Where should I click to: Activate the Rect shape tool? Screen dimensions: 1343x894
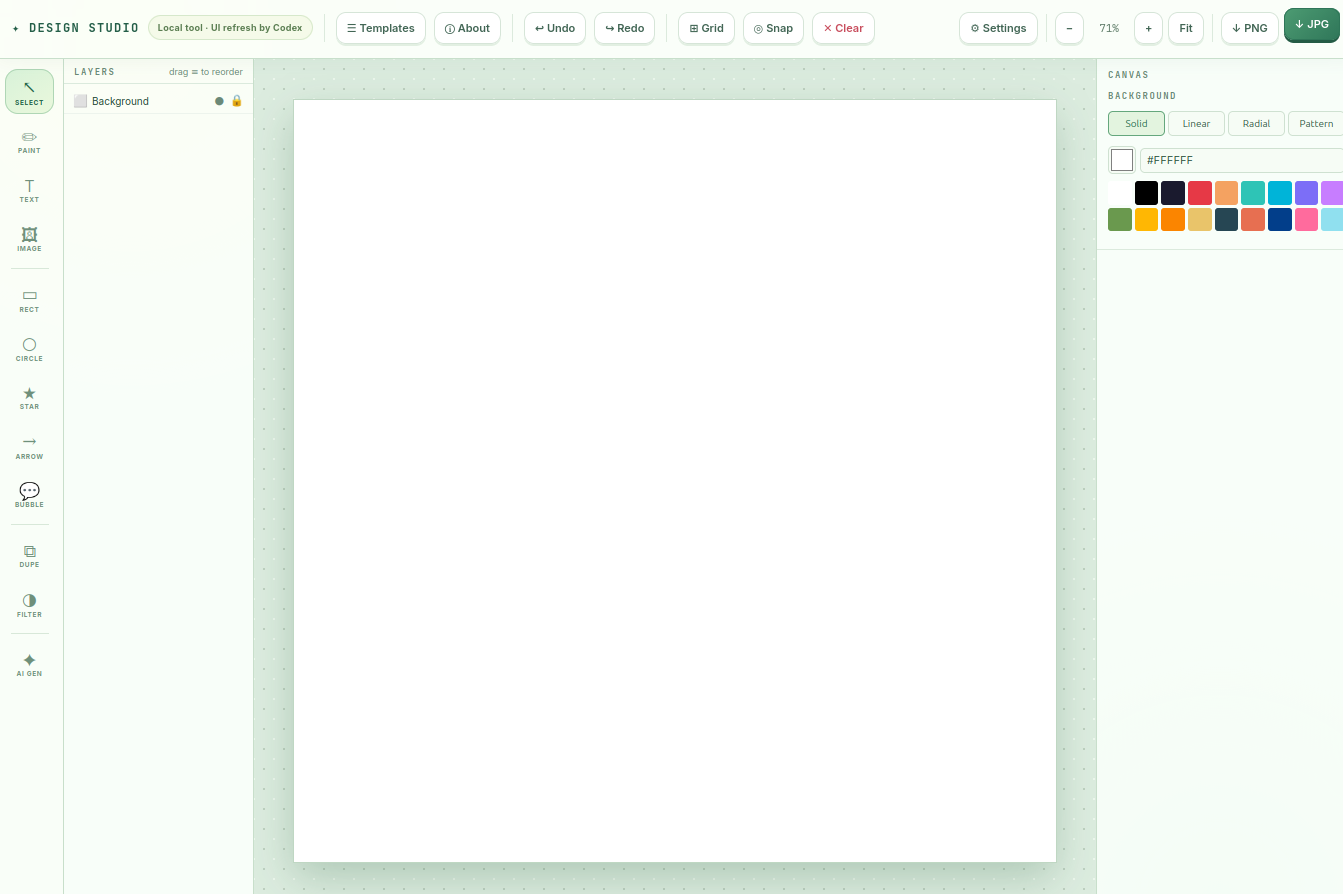pos(29,300)
